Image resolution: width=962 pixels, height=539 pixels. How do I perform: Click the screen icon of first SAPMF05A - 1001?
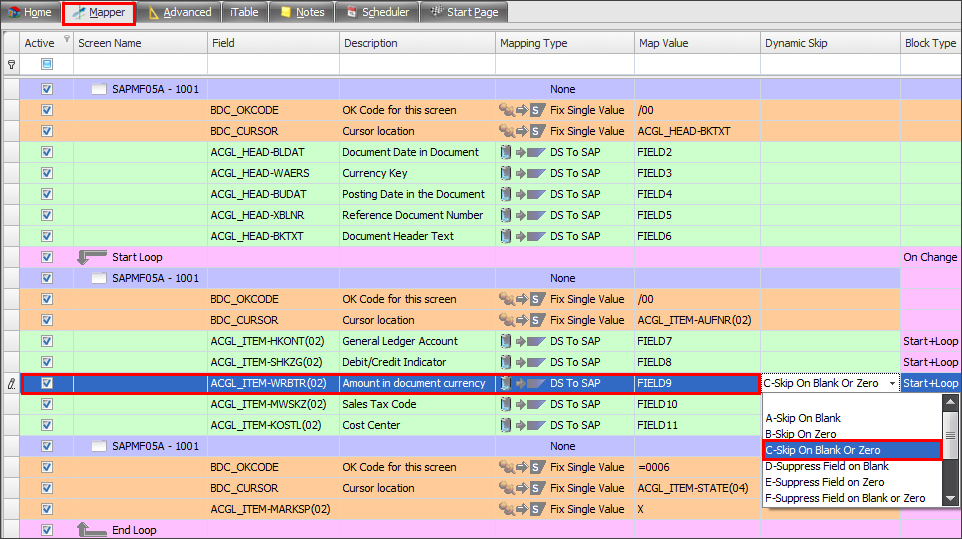click(x=99, y=89)
